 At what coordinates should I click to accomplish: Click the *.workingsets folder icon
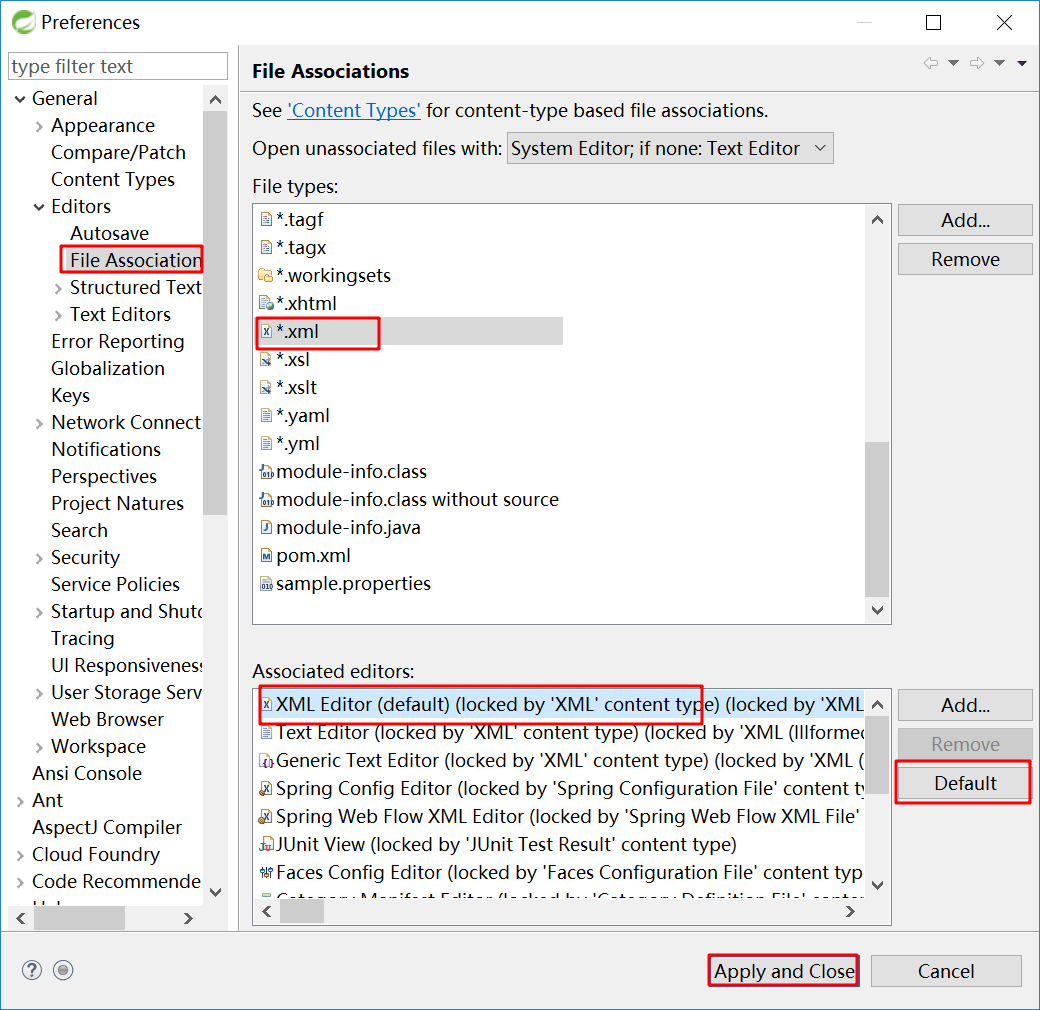265,275
